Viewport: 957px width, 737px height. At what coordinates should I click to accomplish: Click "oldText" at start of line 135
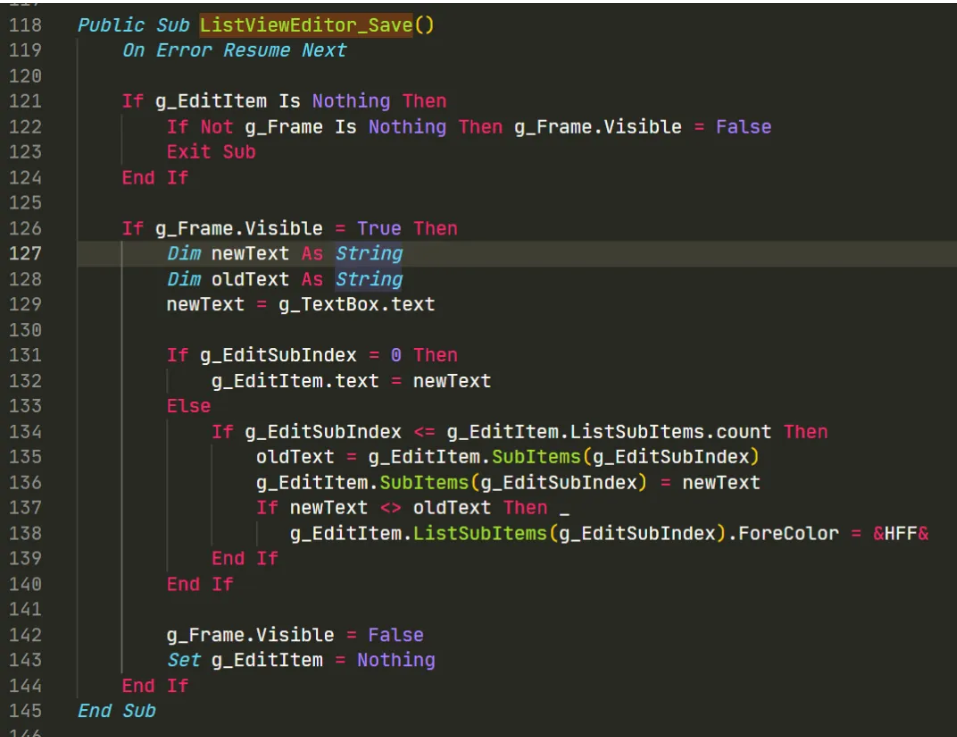click(295, 457)
